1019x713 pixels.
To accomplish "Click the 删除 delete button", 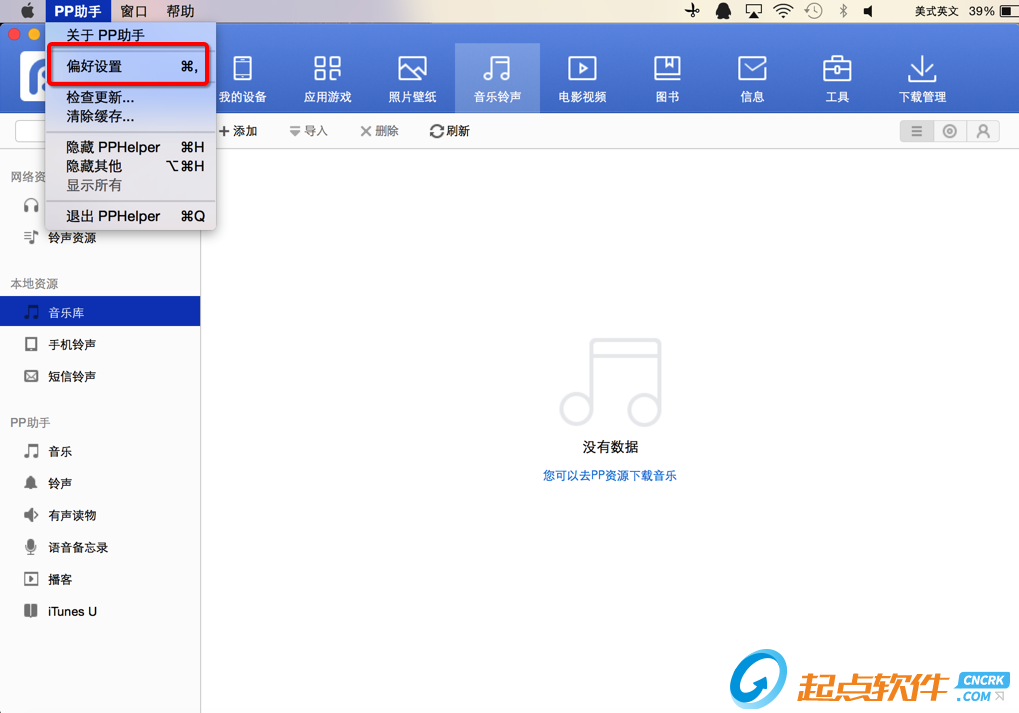I will (380, 131).
